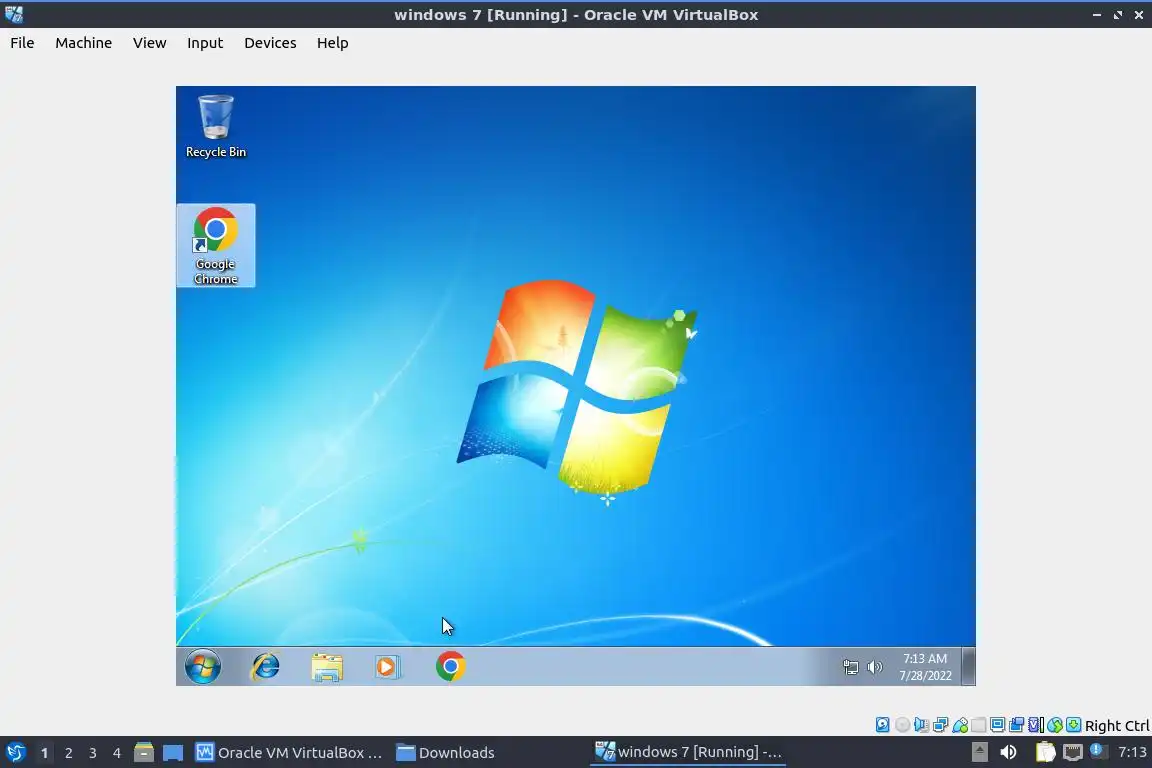This screenshot has height=768, width=1152.
Task: Switch to Oracle VM VirtualBox Manager window
Action: pyautogui.click(x=289, y=753)
